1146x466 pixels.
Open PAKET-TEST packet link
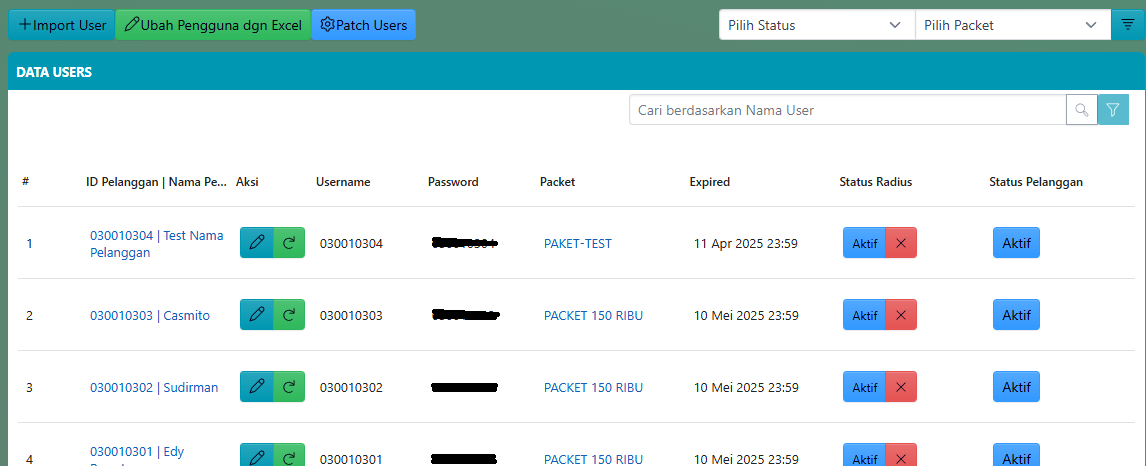(x=577, y=243)
